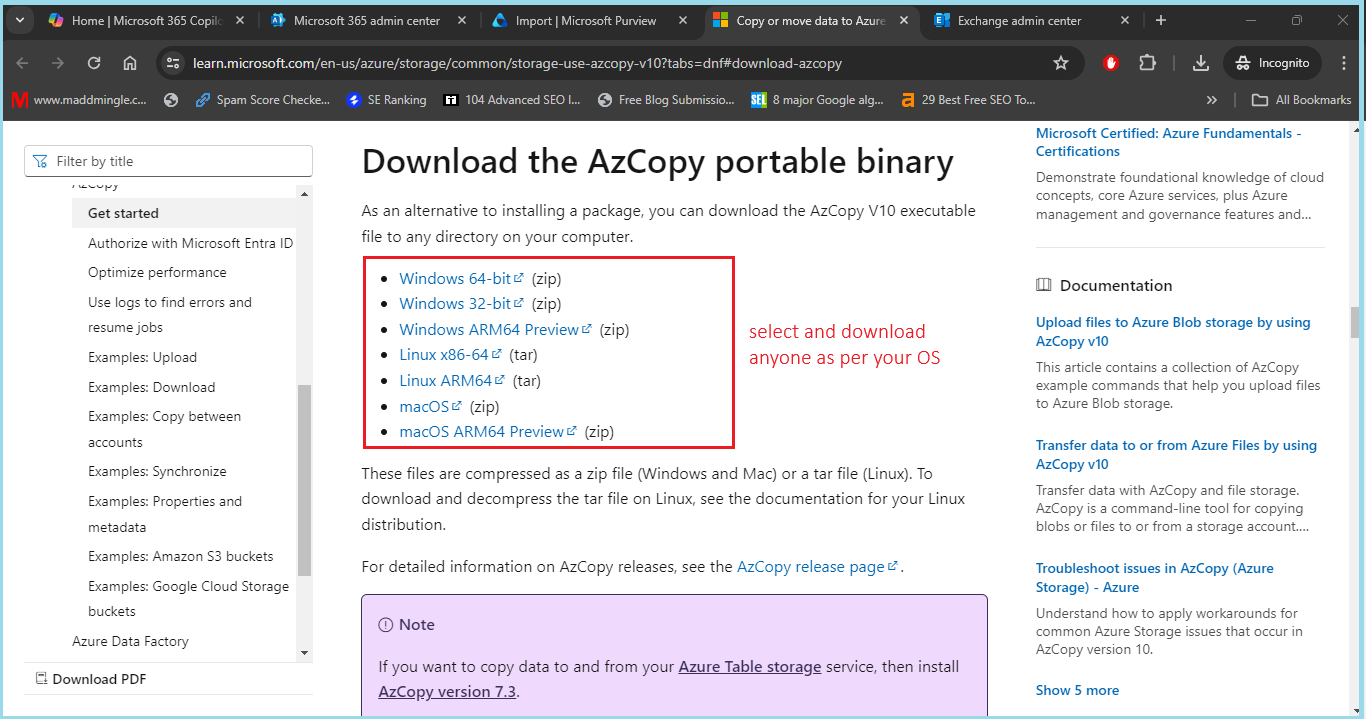Open Examples: Copy between accounts
The height and width of the screenshot is (719, 1366).
(x=164, y=429)
